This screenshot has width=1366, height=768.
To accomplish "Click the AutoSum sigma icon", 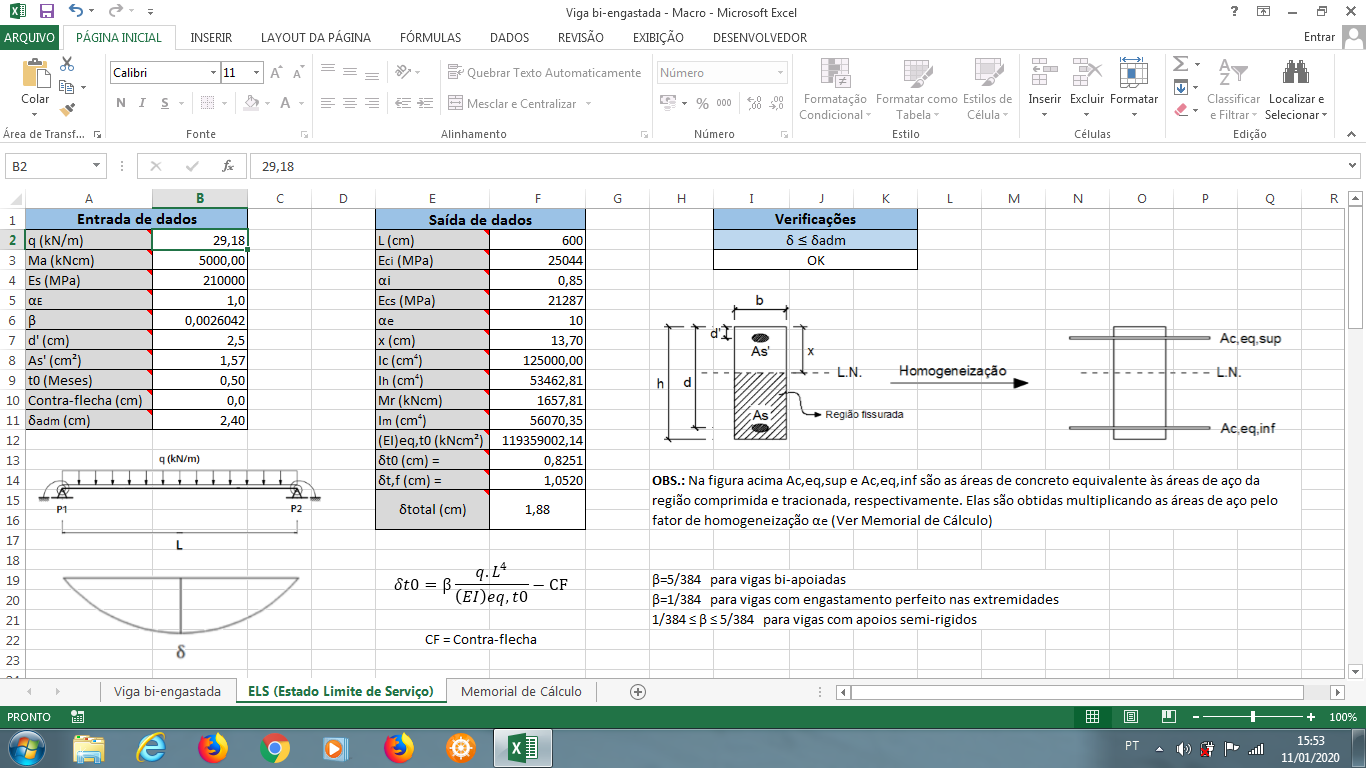I will click(x=1180, y=64).
